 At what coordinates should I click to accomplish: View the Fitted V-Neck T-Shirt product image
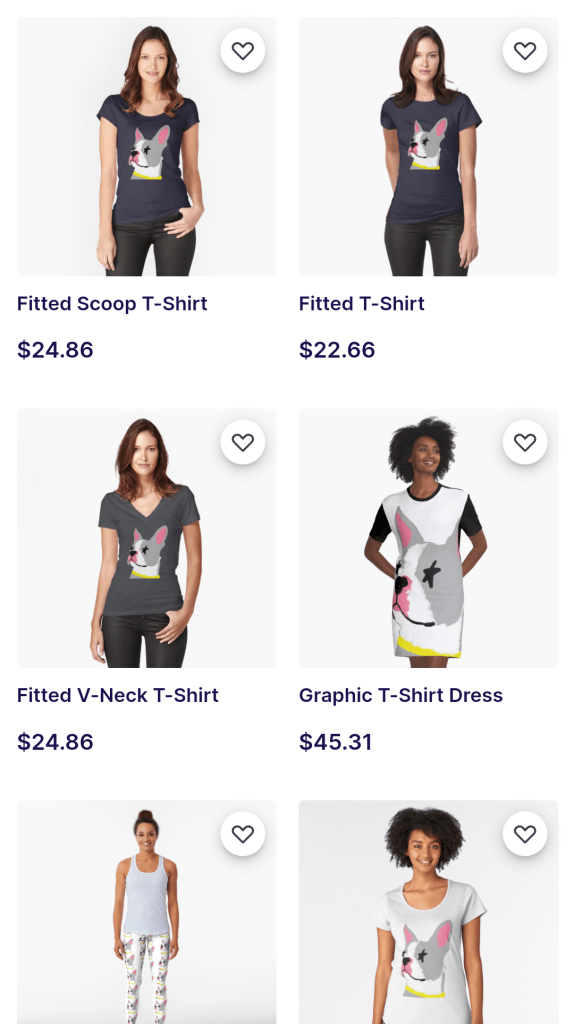tap(147, 538)
